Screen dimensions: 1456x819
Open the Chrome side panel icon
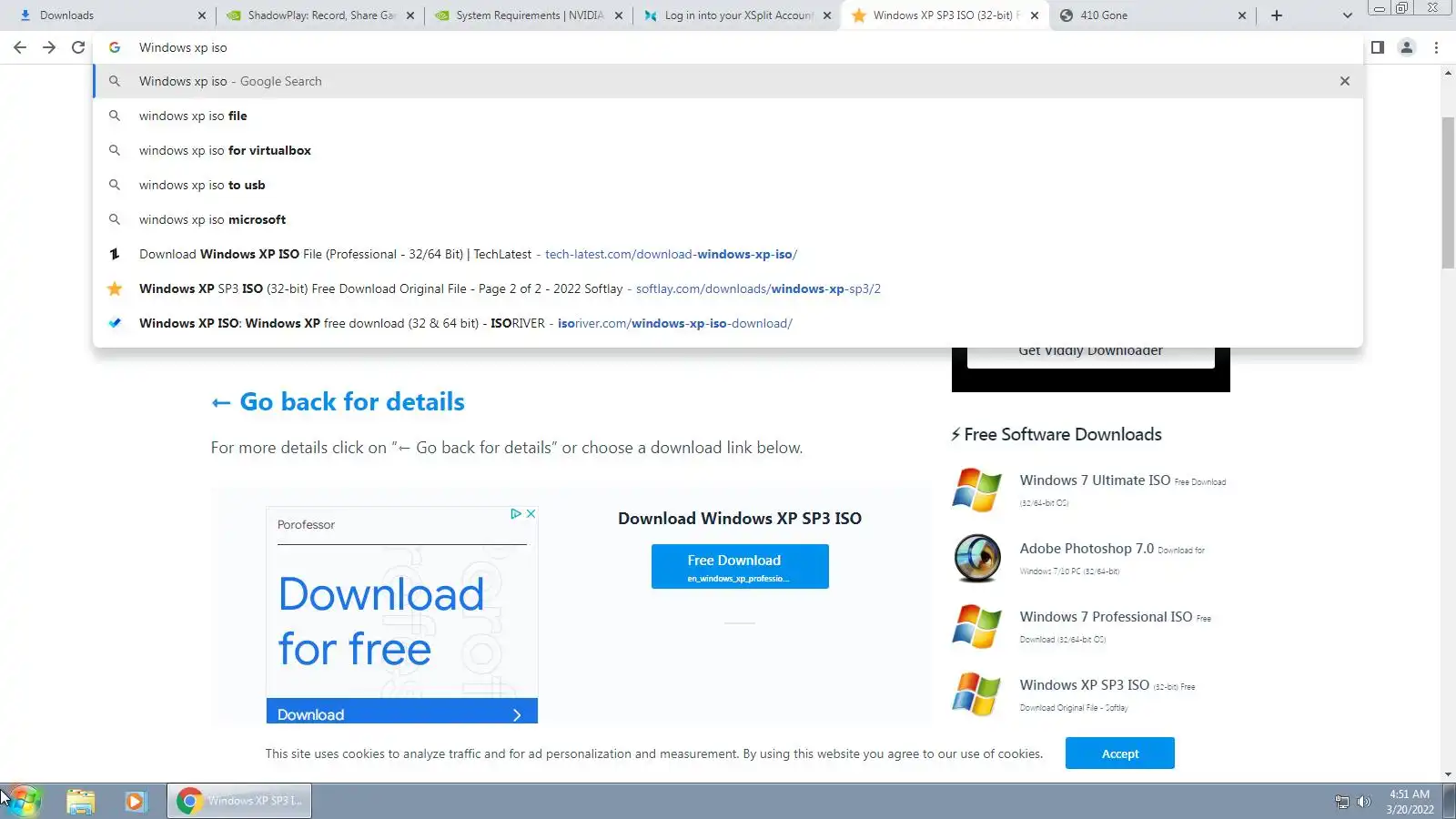(1378, 47)
